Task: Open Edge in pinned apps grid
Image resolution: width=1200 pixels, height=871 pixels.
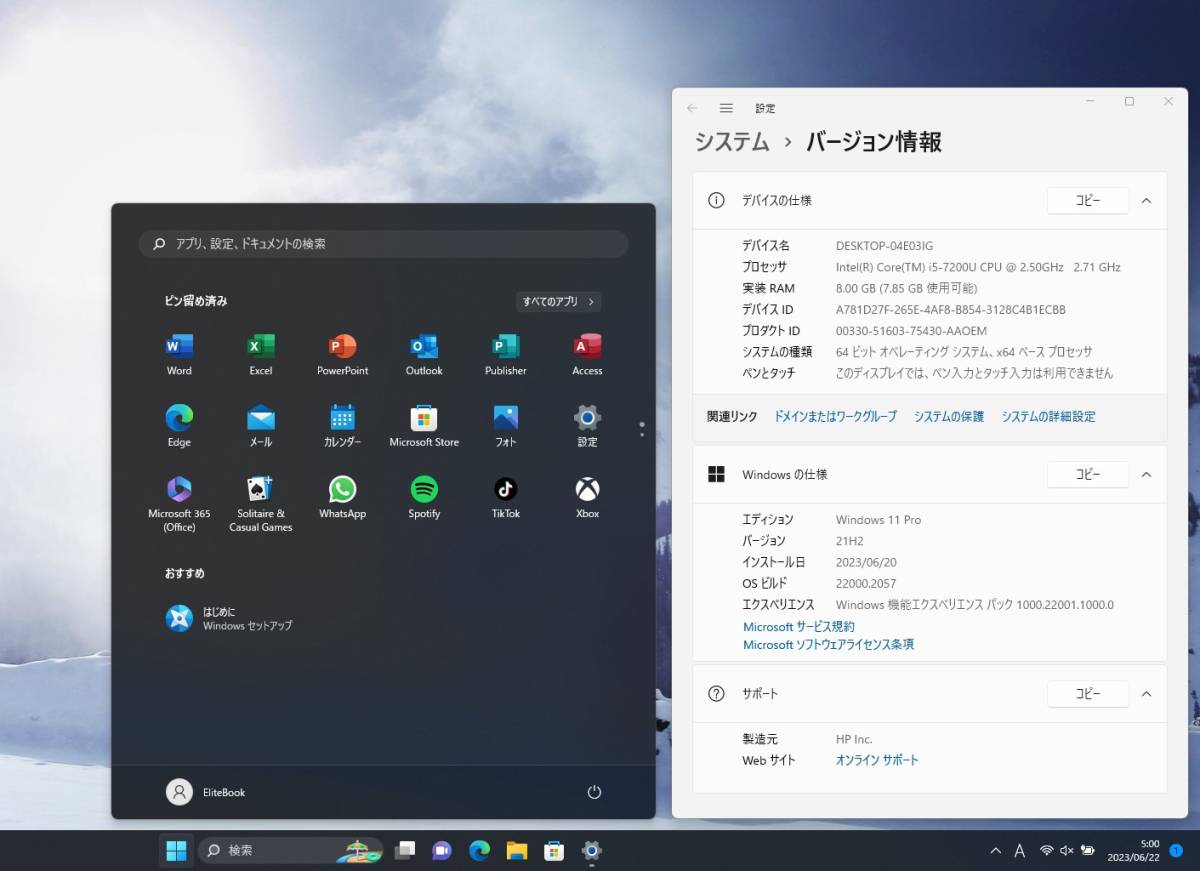Action: point(179,426)
